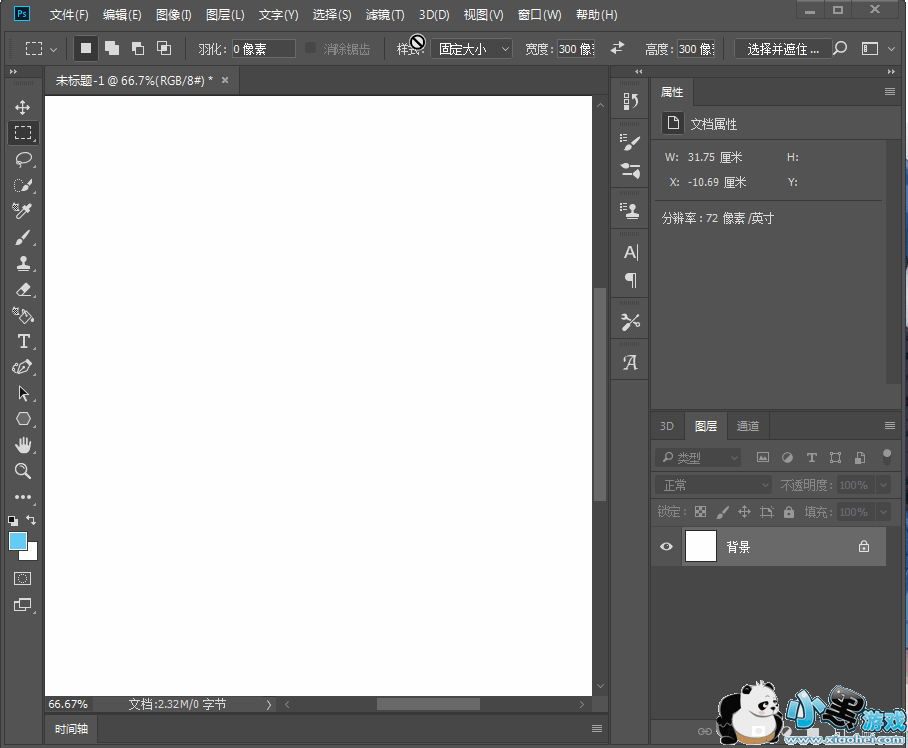Screen dimensions: 908x748
Task: Select the Eraser tool
Action: point(23,290)
